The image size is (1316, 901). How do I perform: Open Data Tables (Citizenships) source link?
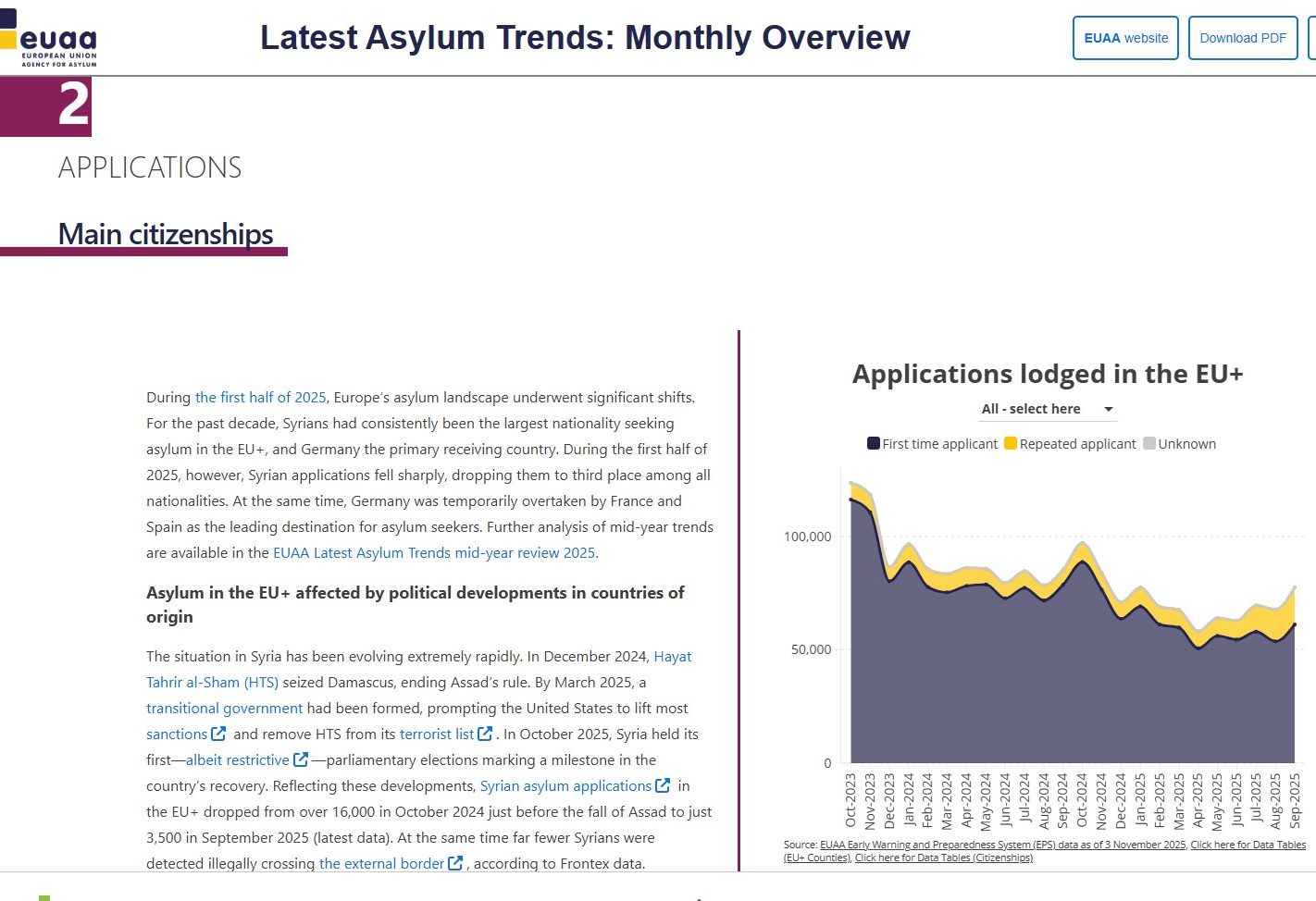pyautogui.click(x=943, y=858)
